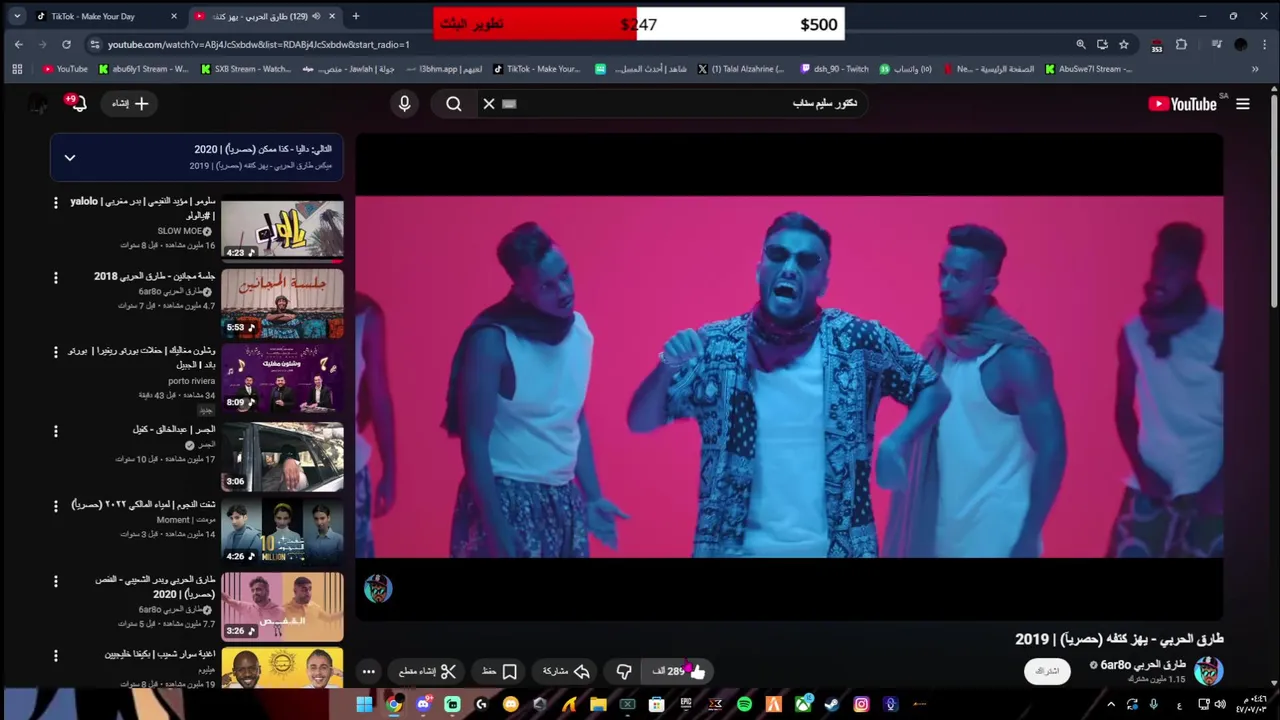Show hidden bookmarks with the overflow chevron

[1255, 69]
